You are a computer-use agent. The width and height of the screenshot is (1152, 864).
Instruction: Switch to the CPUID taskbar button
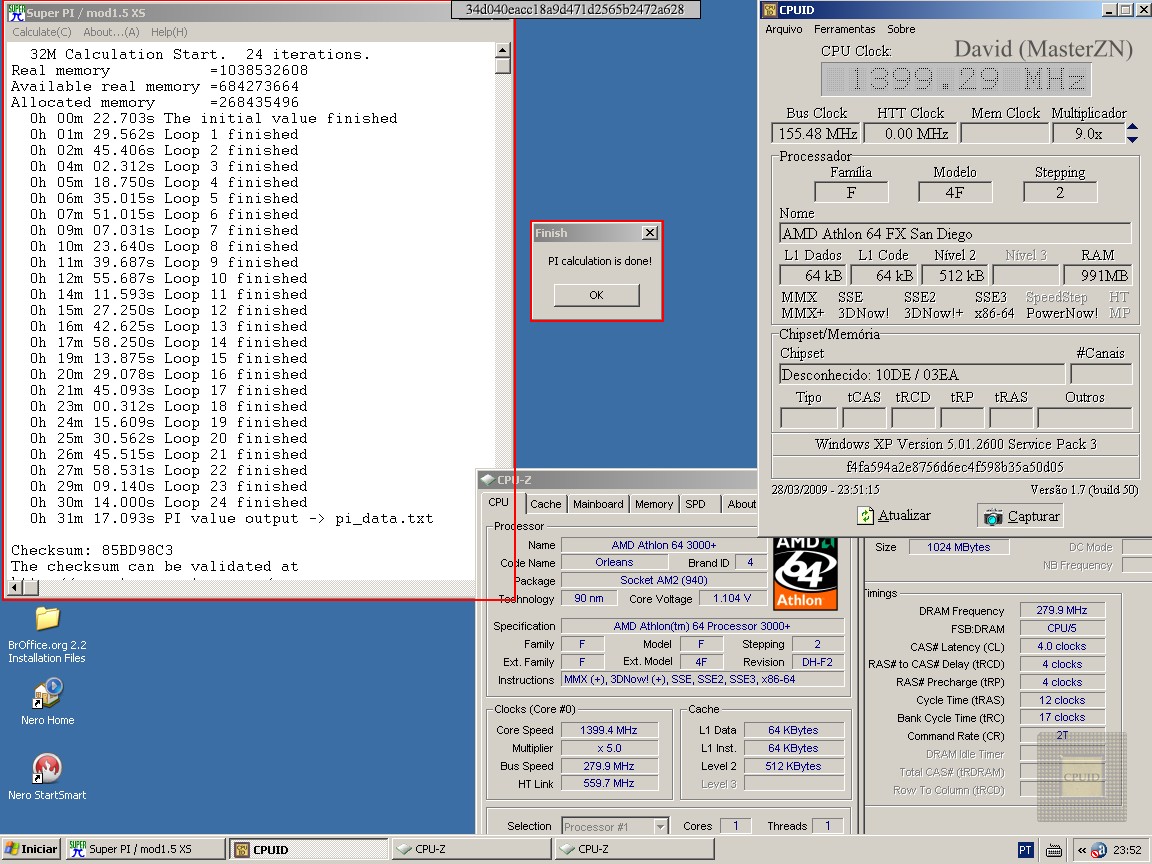coord(308,849)
